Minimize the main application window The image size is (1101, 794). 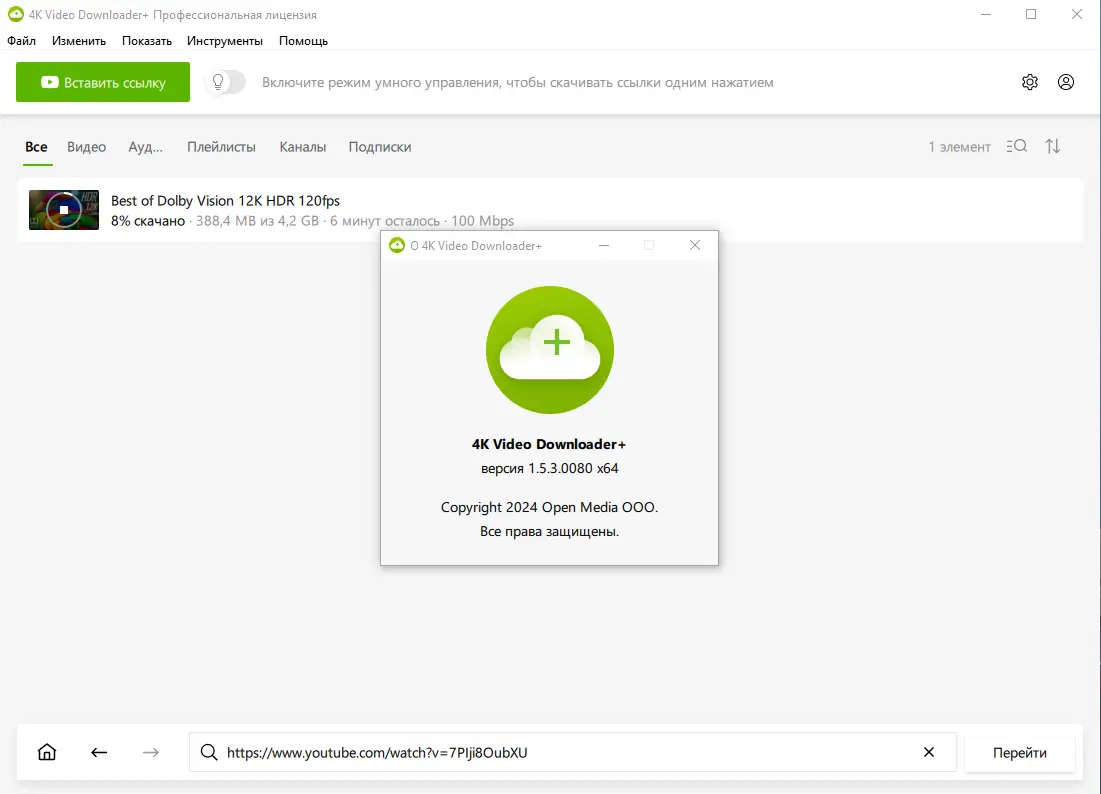pos(986,14)
